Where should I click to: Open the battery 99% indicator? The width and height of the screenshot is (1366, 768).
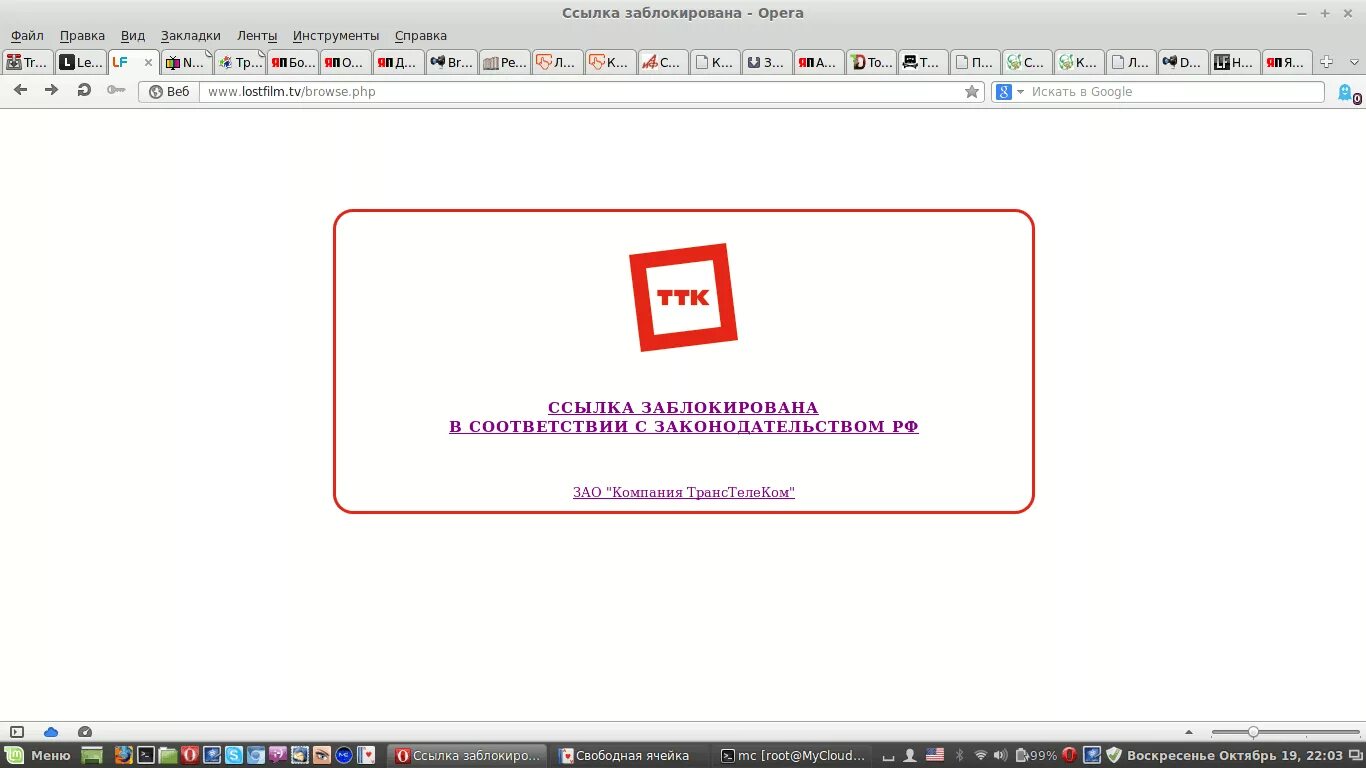pos(1036,755)
